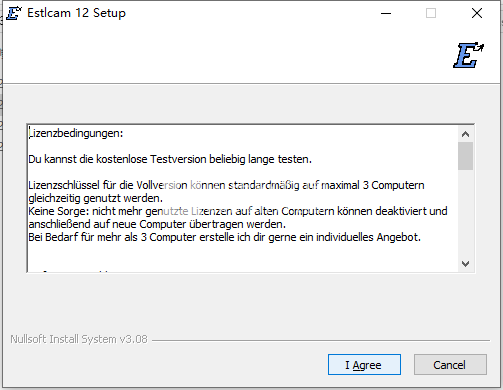Viewport: 503px width, 390px height.
Task: Click the Nullsoft Install System v3.08 label
Action: click(x=79, y=339)
